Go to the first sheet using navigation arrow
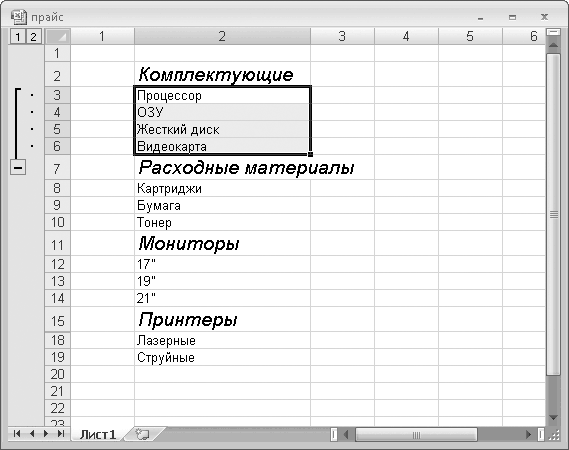Image resolution: width=569 pixels, height=450 pixels. (17, 434)
